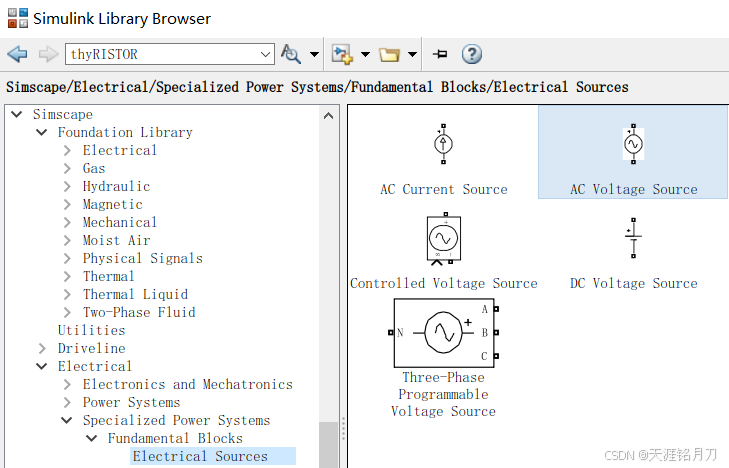Collapse the Fundamental Blocks node
This screenshot has width=729, height=468.
tap(92, 438)
